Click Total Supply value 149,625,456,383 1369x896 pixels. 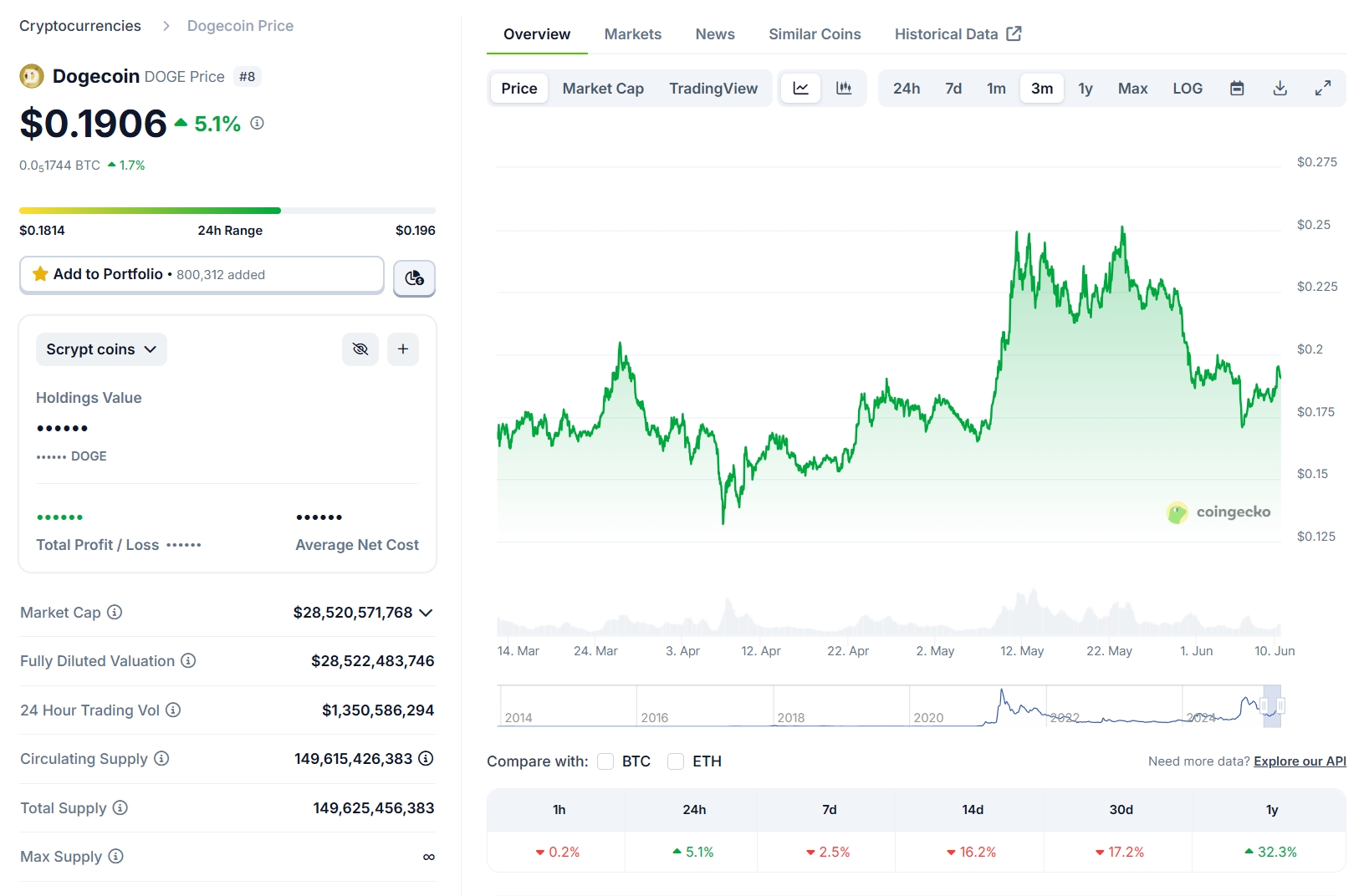pyautogui.click(x=374, y=808)
